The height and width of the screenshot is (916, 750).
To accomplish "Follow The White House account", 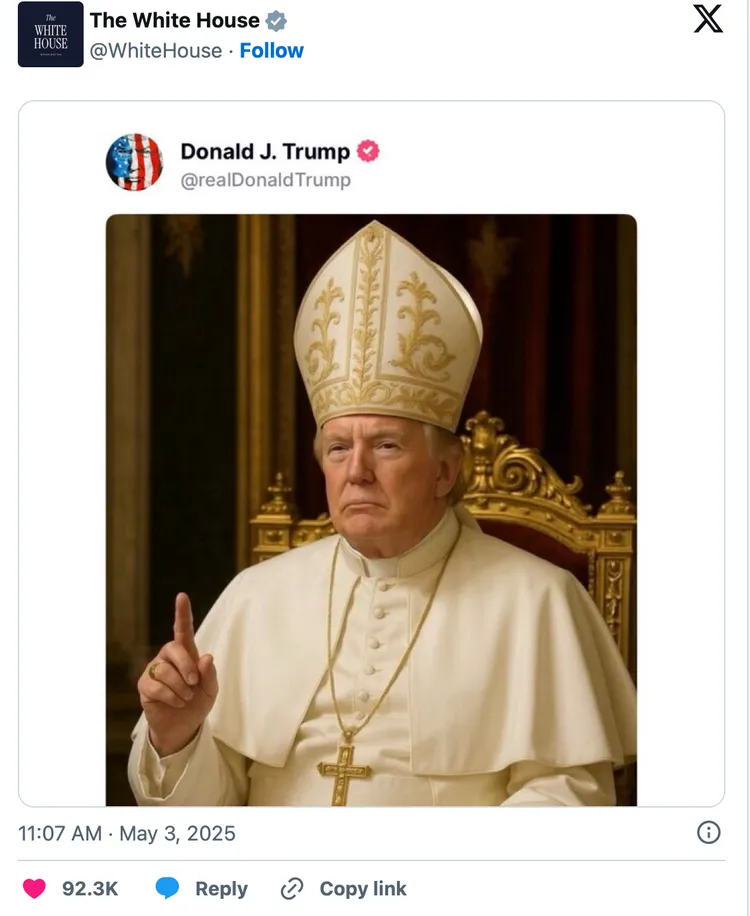I will point(272,51).
